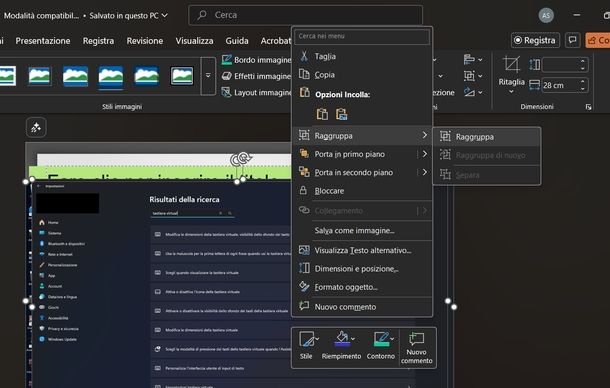Select Porta in primo piano
This screenshot has height=388, width=610.
(349, 154)
